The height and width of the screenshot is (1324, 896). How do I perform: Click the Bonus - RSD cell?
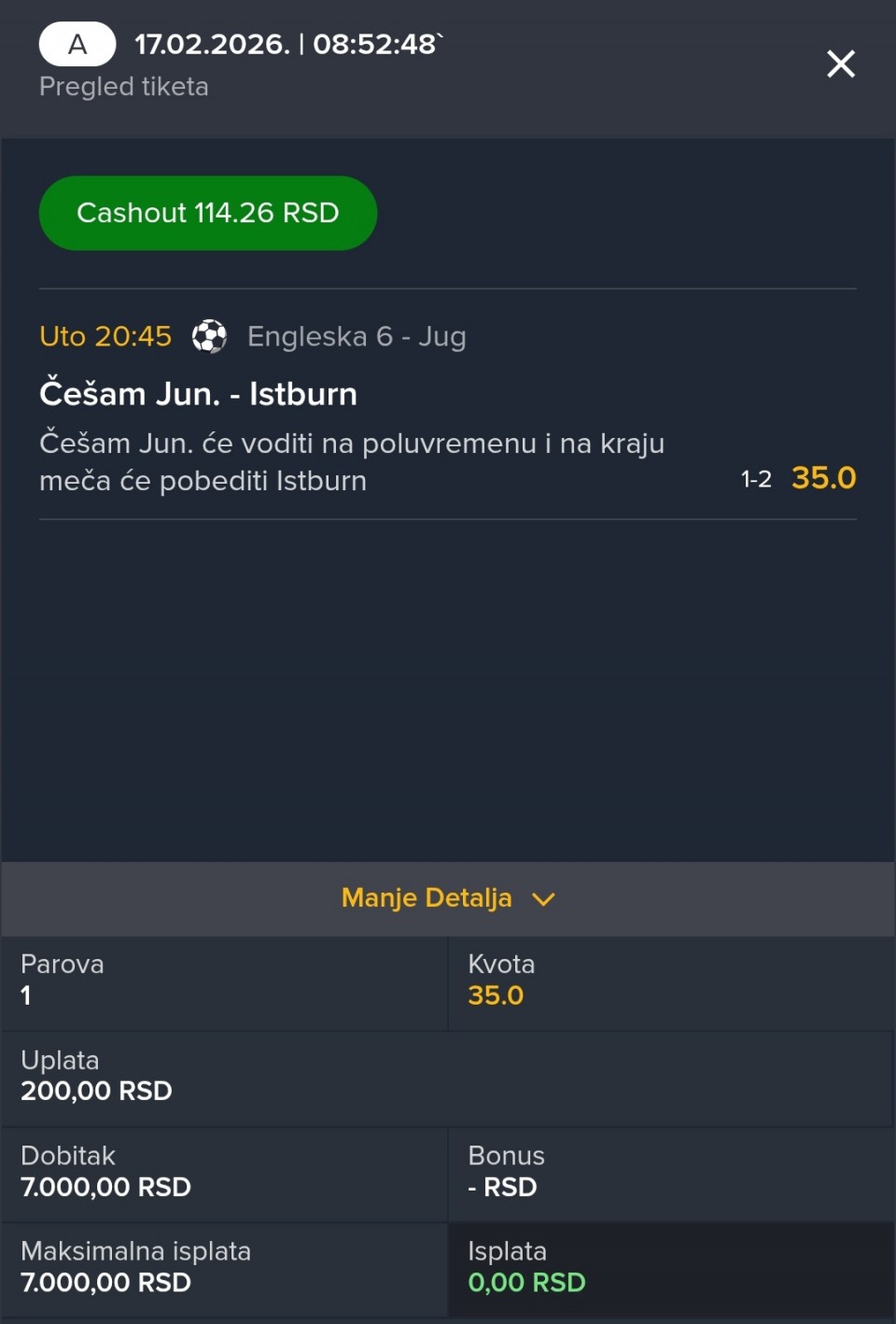click(670, 1173)
